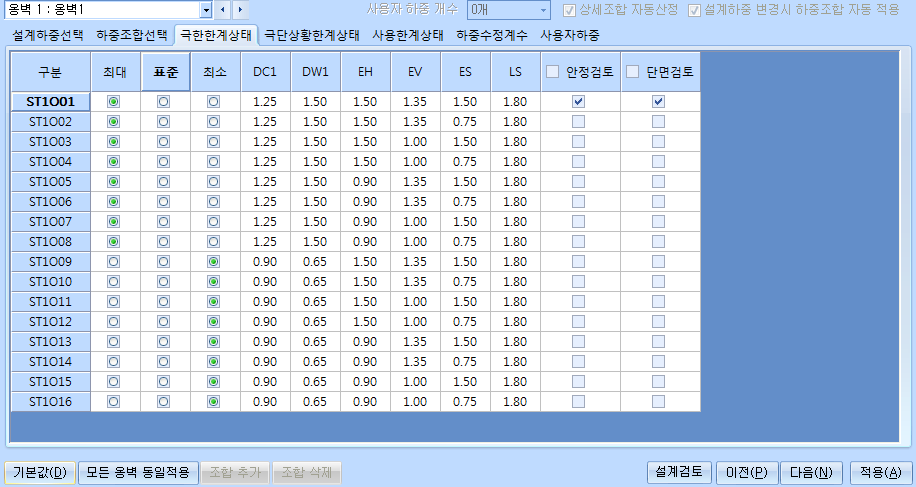Screen dimensions: 916x487
Task: Click EV value 1.00 in ST1O03 row
Action: coord(415,141)
